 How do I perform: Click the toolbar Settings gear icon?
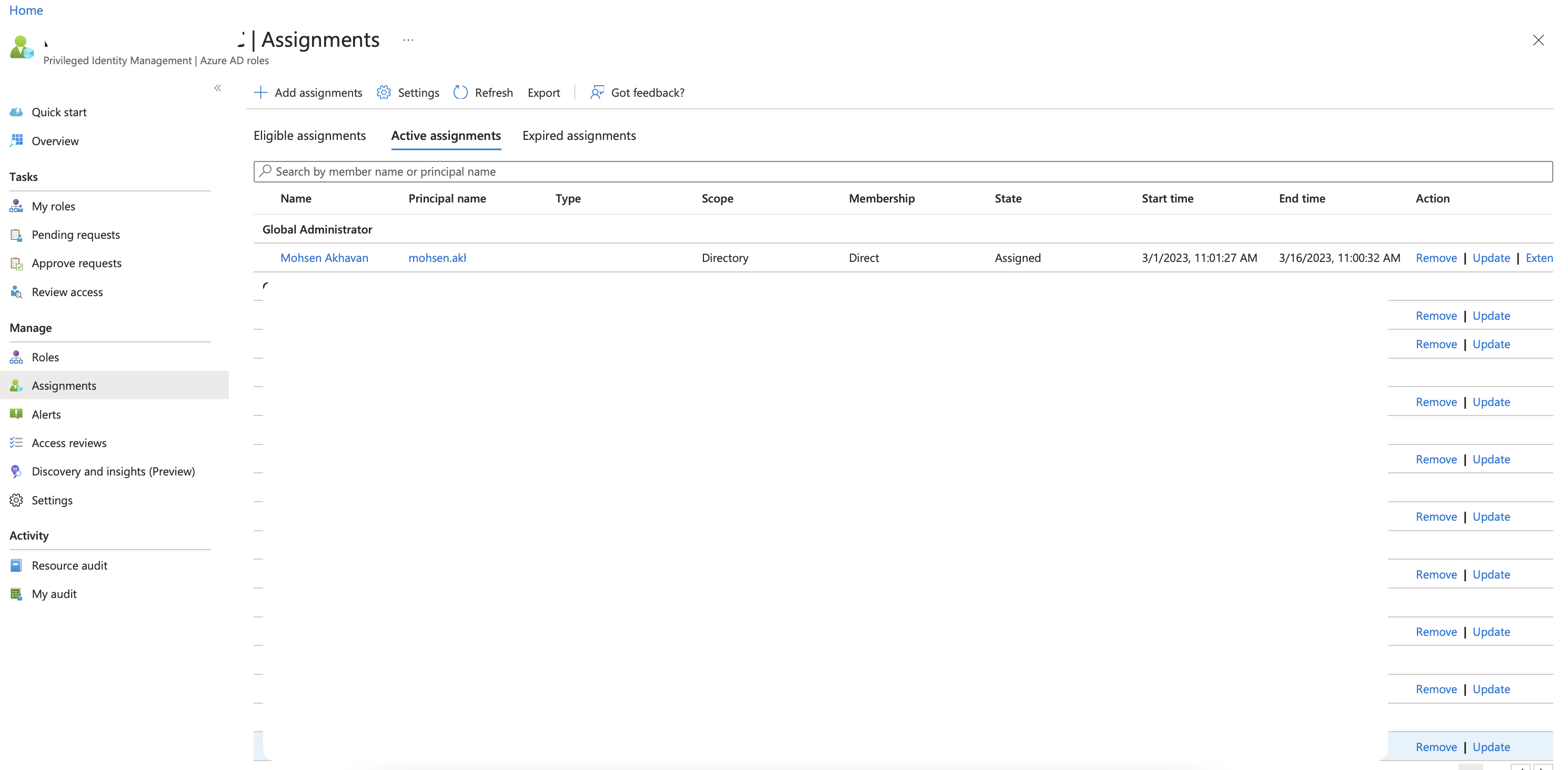coord(384,93)
